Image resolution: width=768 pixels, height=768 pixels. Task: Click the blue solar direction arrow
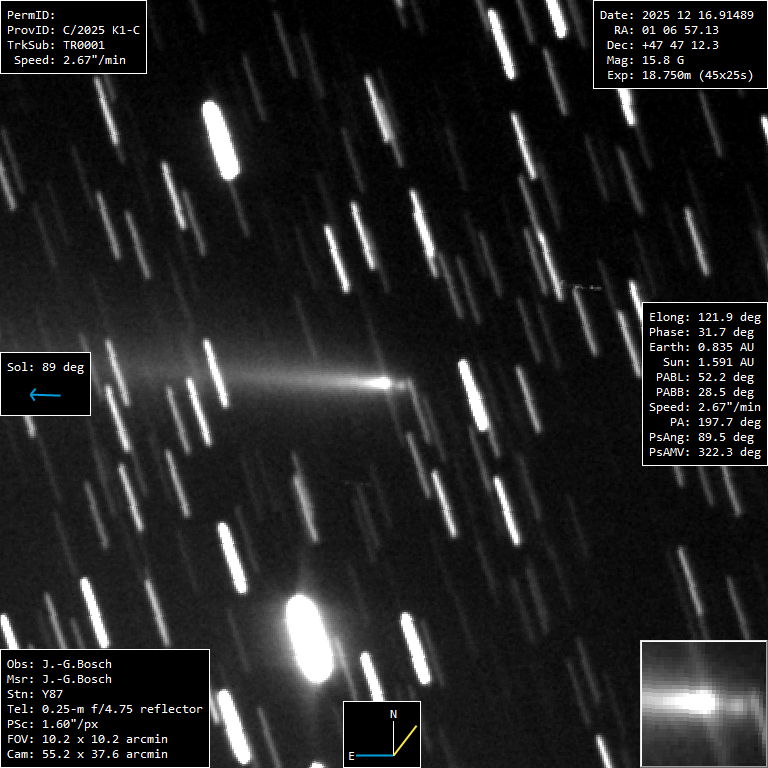[45, 395]
